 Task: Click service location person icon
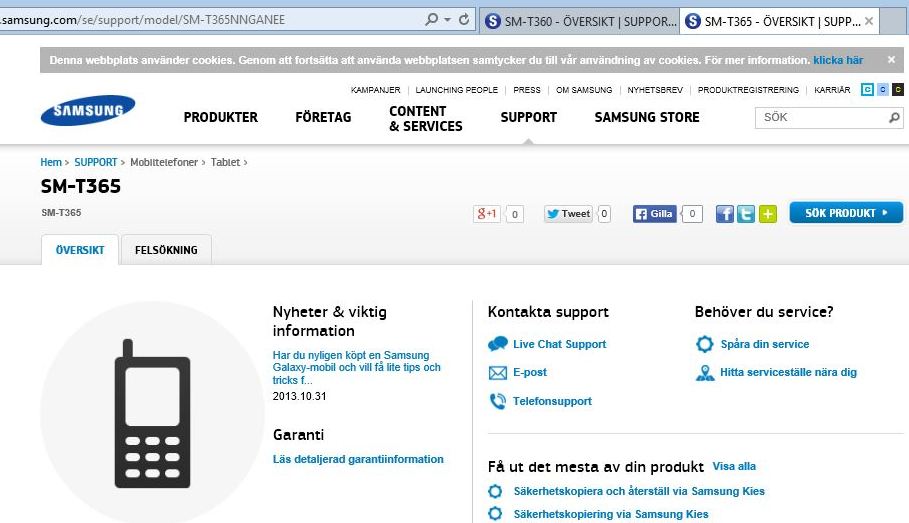coord(704,372)
